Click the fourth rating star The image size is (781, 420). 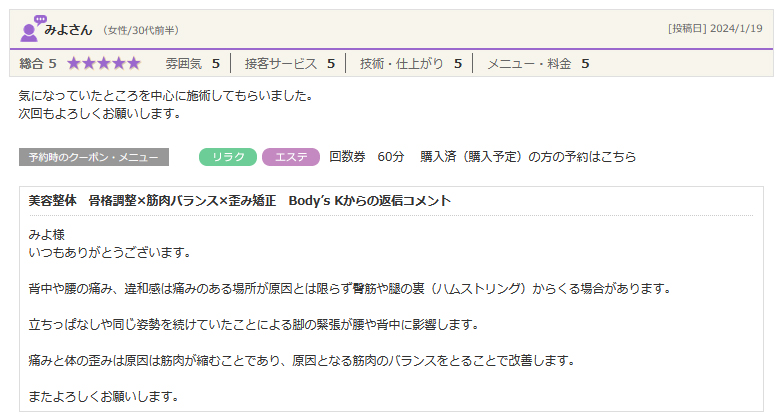click(119, 63)
